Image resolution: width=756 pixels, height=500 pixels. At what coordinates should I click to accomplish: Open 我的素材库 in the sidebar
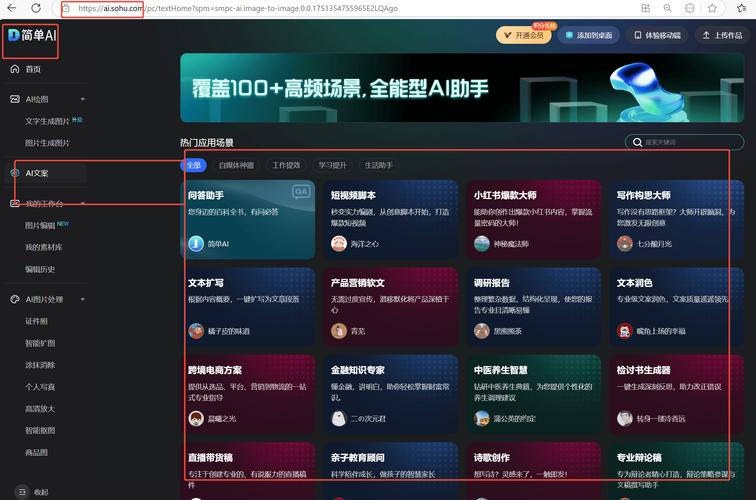coord(43,247)
